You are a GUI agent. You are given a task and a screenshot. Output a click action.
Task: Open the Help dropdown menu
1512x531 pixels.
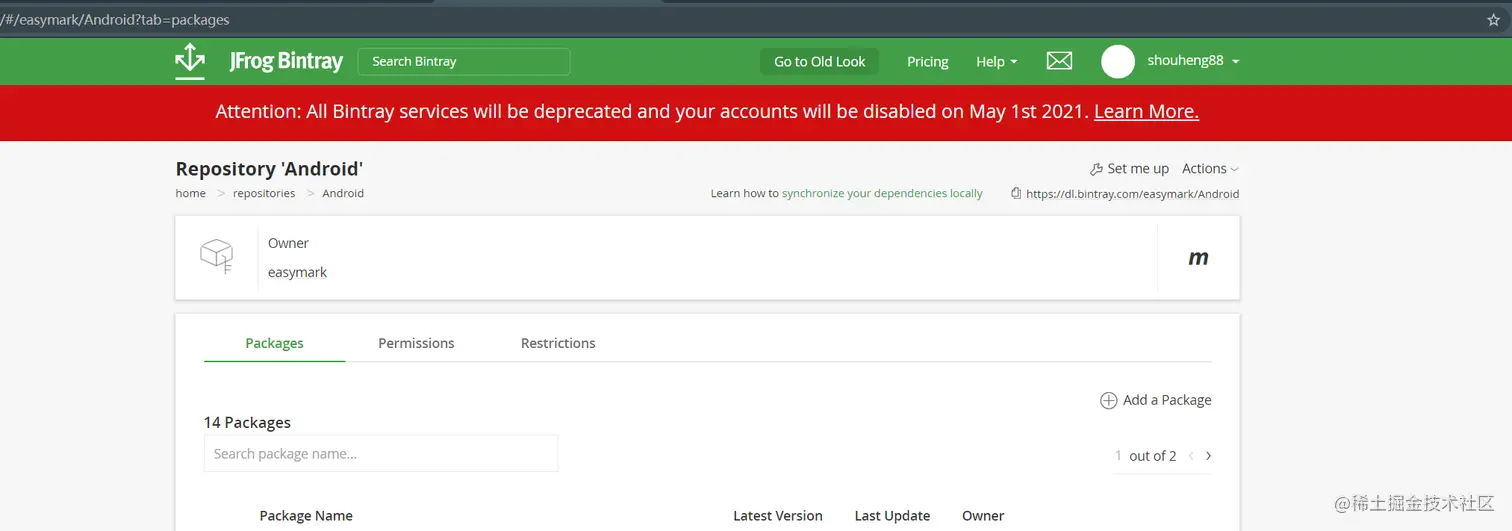(996, 61)
